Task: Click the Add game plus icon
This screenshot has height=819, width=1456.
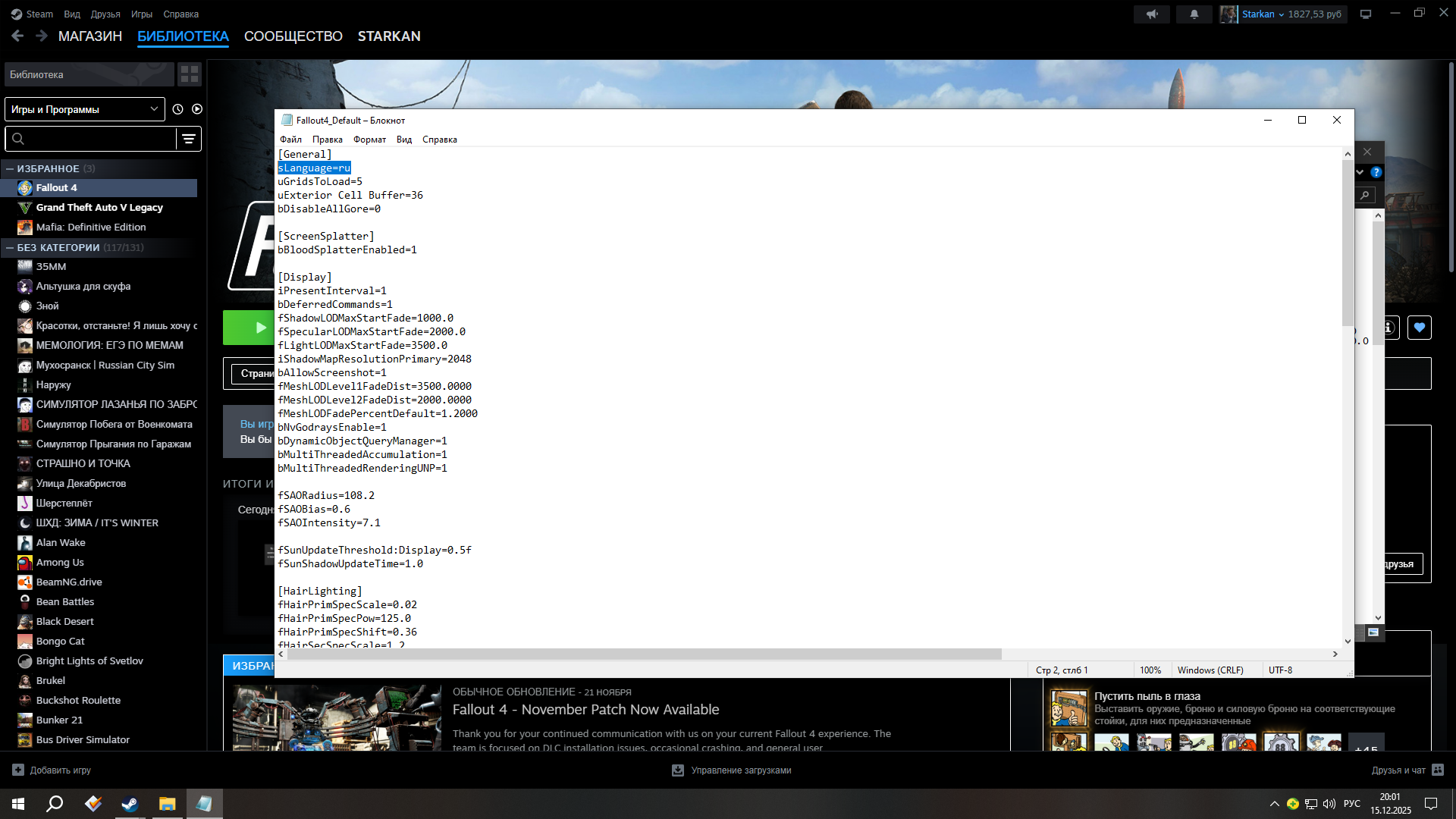Action: tap(18, 770)
